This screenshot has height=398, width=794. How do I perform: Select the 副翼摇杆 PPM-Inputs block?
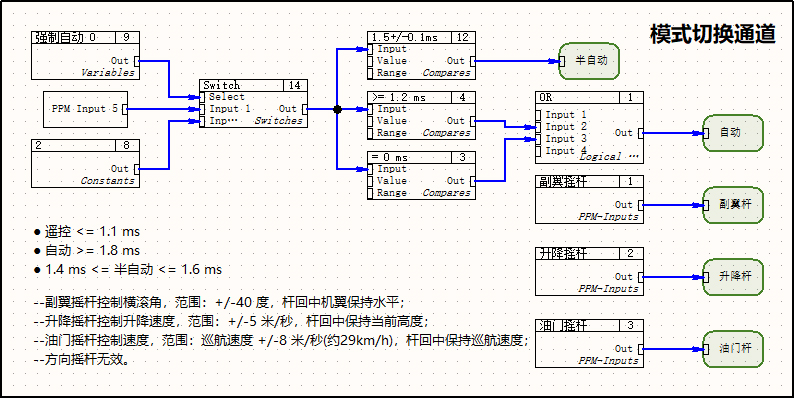589,200
